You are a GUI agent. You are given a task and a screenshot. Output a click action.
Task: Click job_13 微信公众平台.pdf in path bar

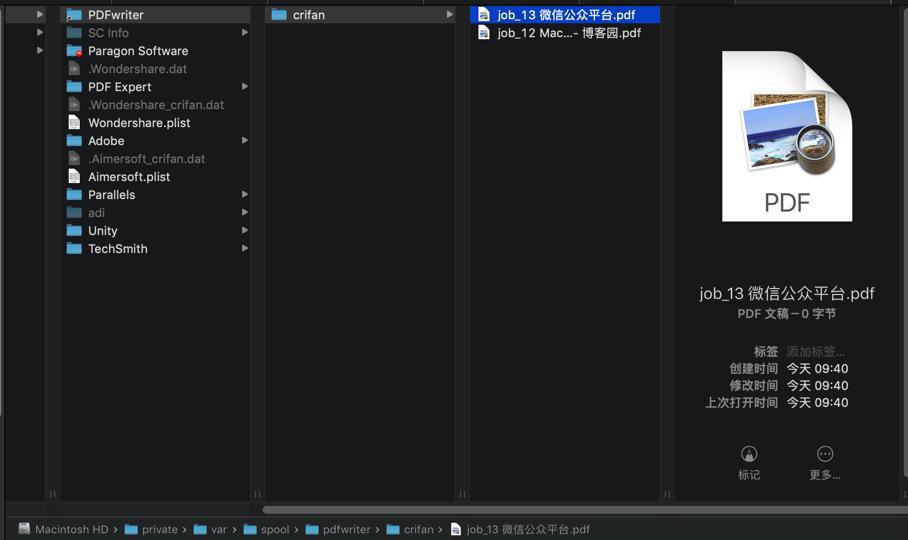coord(520,529)
